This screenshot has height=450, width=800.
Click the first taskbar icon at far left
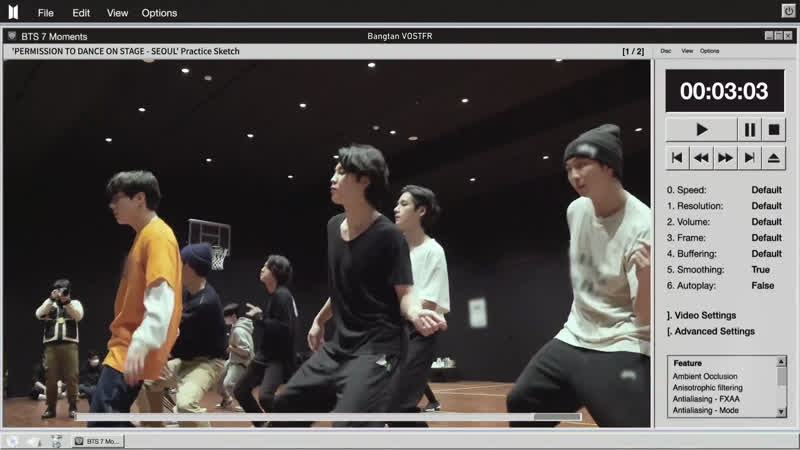tap(13, 441)
